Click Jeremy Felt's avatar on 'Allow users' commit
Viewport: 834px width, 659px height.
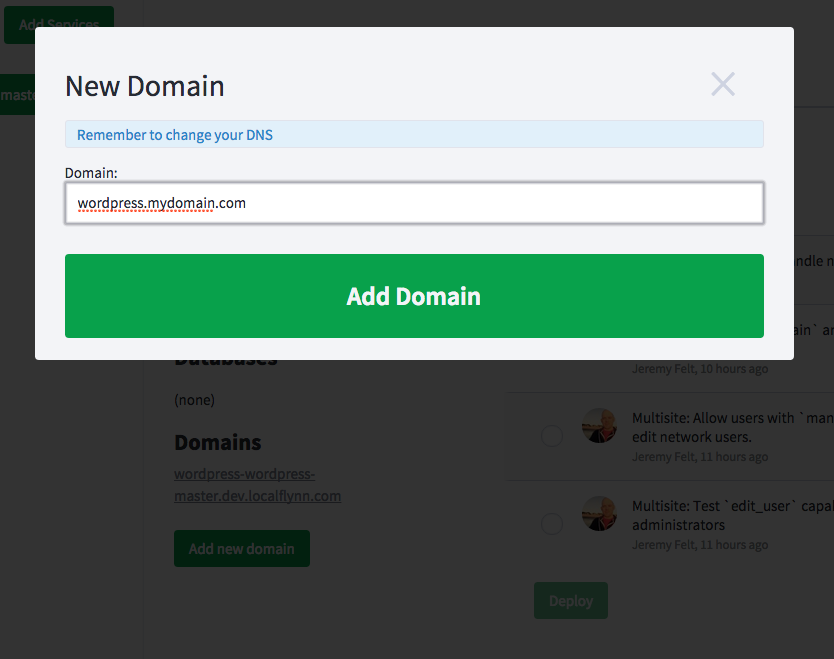point(600,426)
